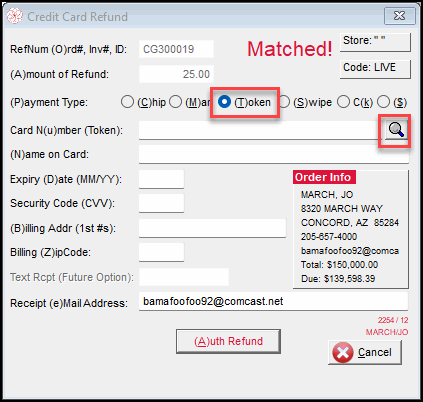Click the Security Code (CVV) field
The width and height of the screenshot is (423, 402).
click(161, 203)
